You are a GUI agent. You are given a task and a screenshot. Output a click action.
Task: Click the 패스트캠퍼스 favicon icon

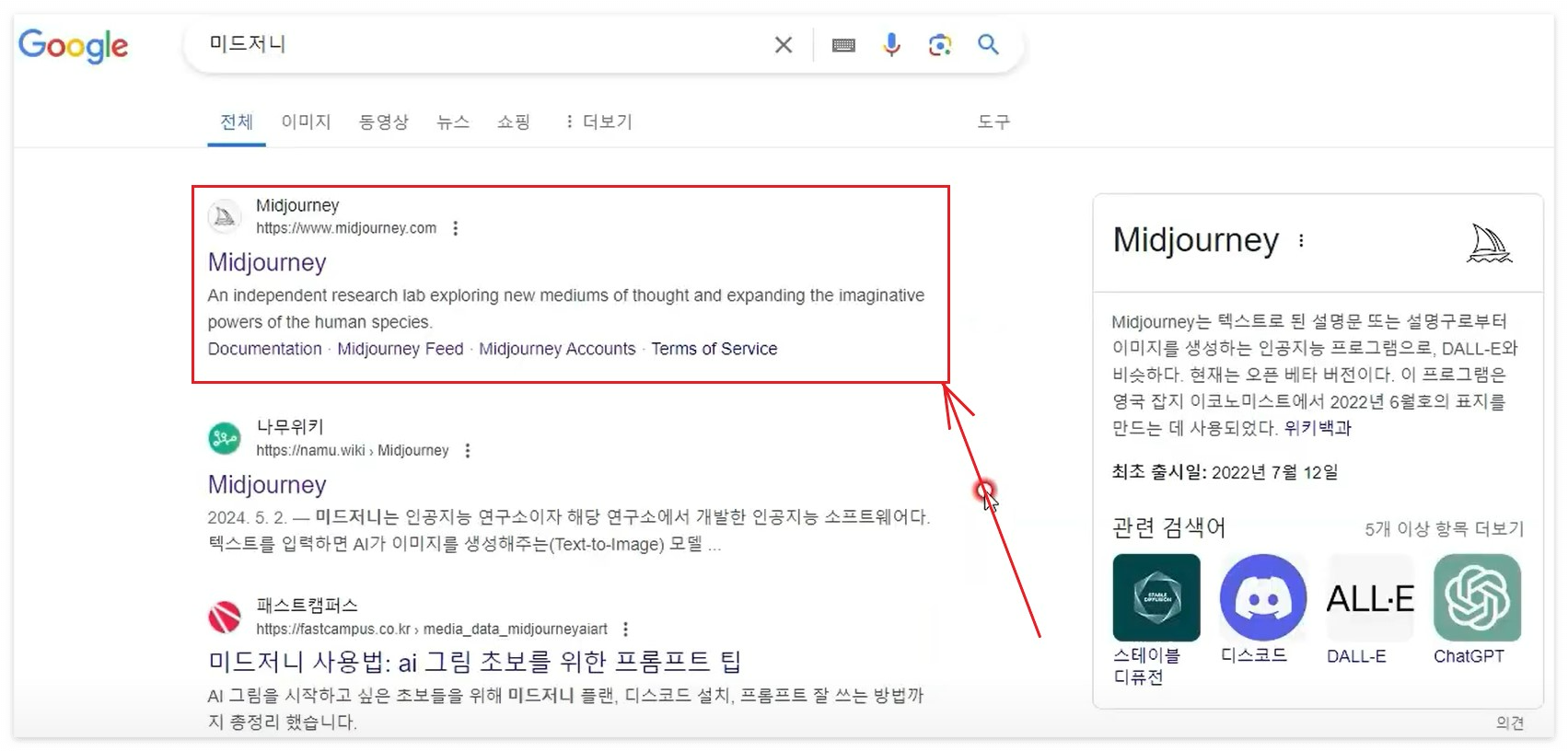click(x=224, y=617)
